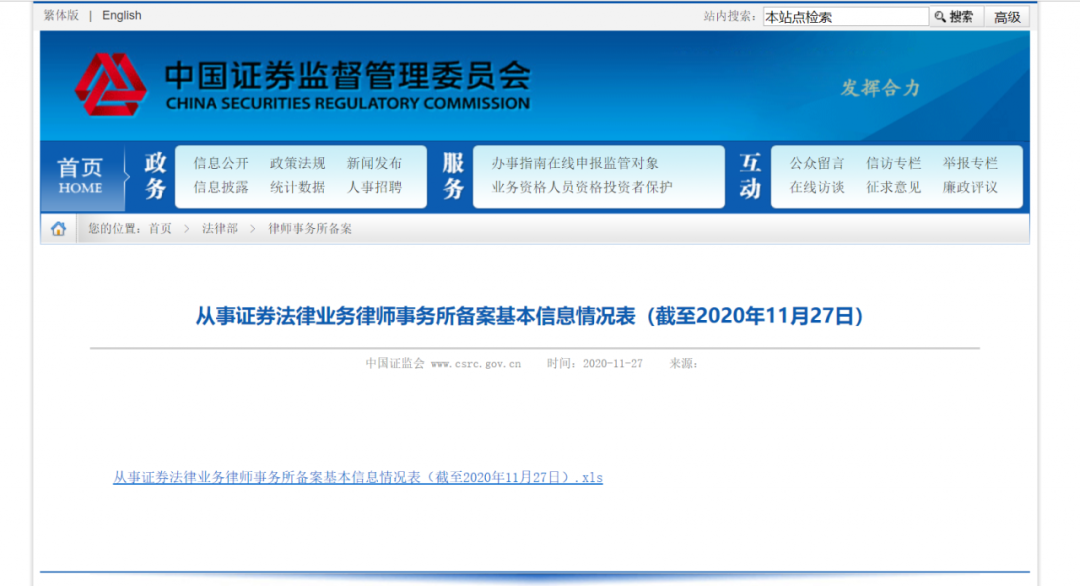Open the 信息公开 menu item
1080x586 pixels.
[221, 163]
